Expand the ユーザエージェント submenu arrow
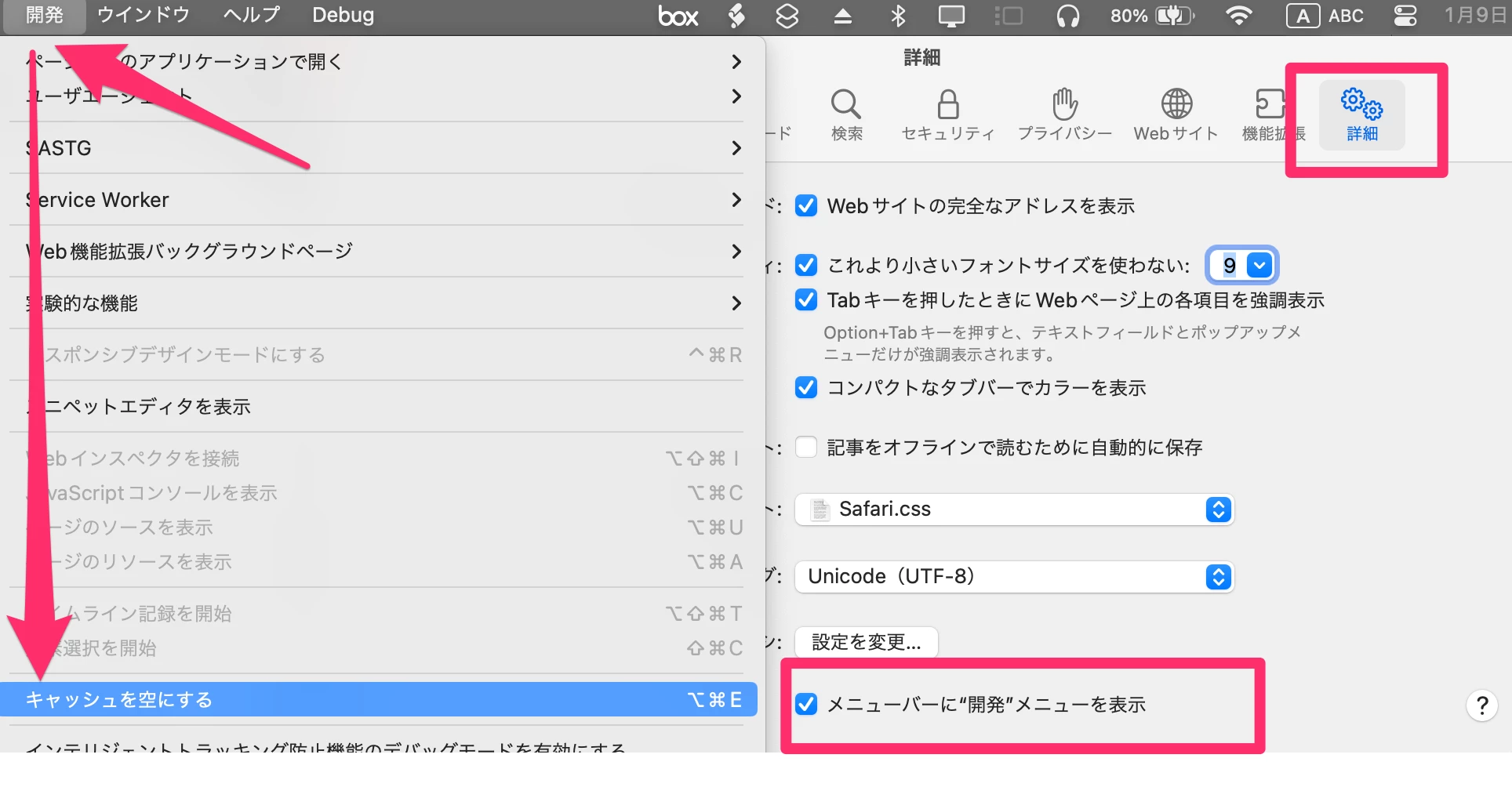Screen dimensions: 1512x787 736,96
